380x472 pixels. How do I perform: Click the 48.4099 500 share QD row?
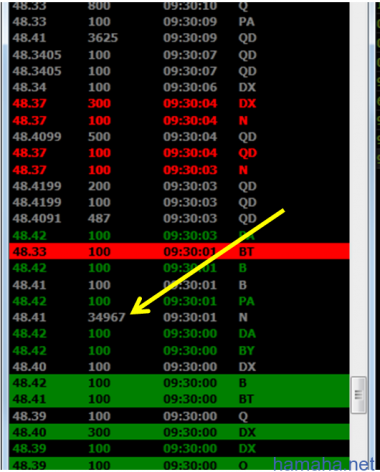point(179,137)
